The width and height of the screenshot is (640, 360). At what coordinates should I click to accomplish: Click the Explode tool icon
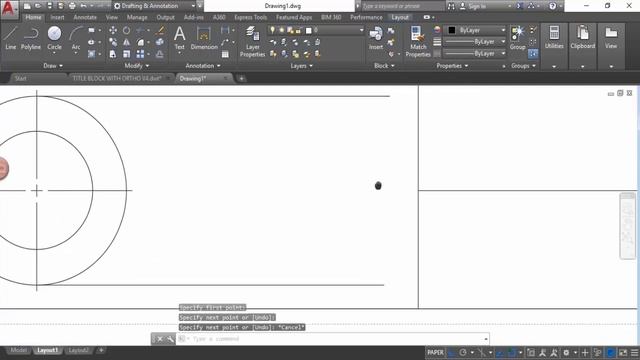[x=160, y=42]
